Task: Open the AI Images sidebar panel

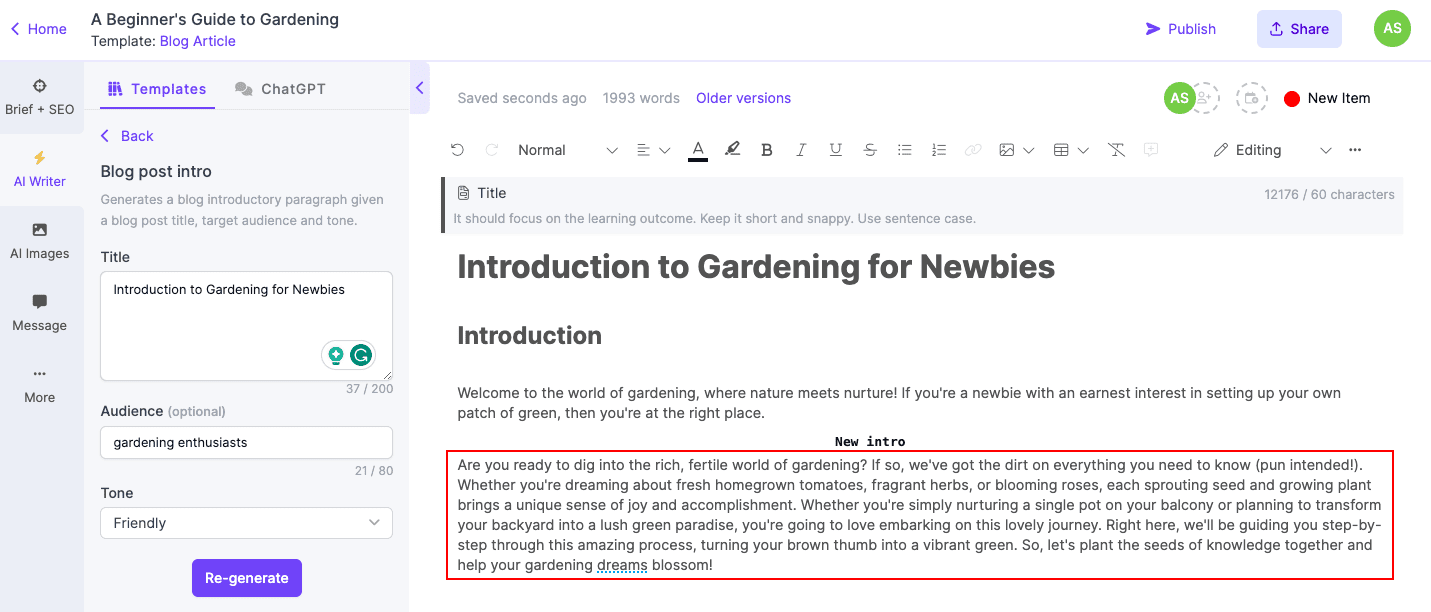Action: pyautogui.click(x=40, y=241)
